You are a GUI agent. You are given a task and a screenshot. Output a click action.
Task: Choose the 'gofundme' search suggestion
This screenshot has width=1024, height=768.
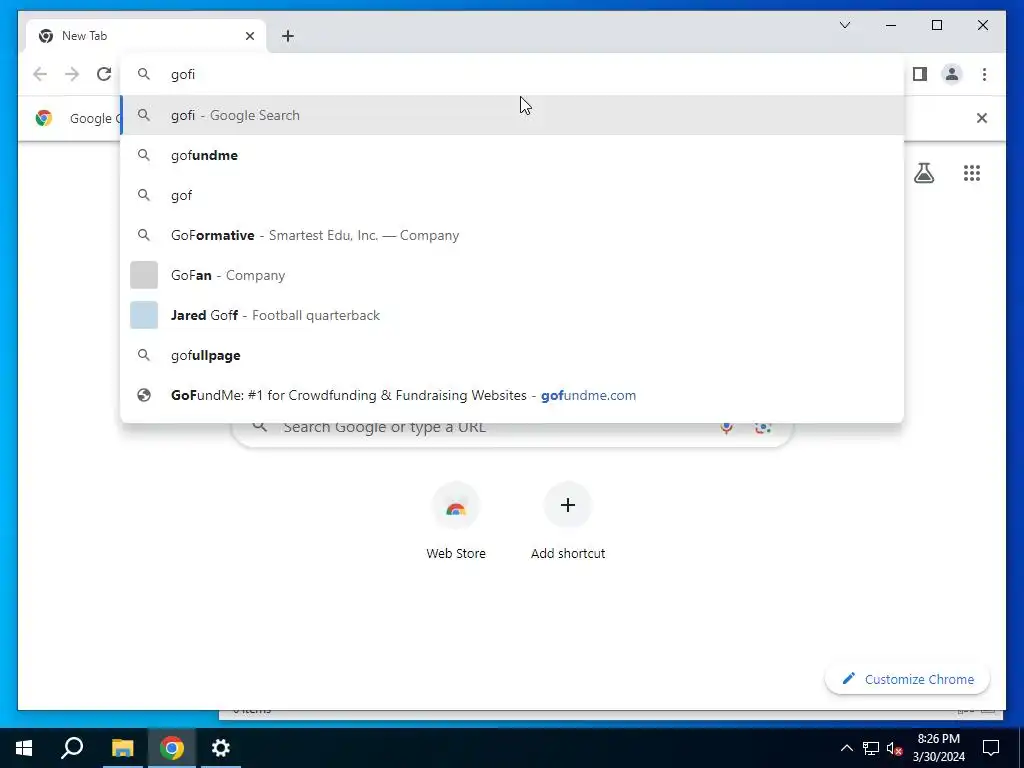[x=513, y=155]
